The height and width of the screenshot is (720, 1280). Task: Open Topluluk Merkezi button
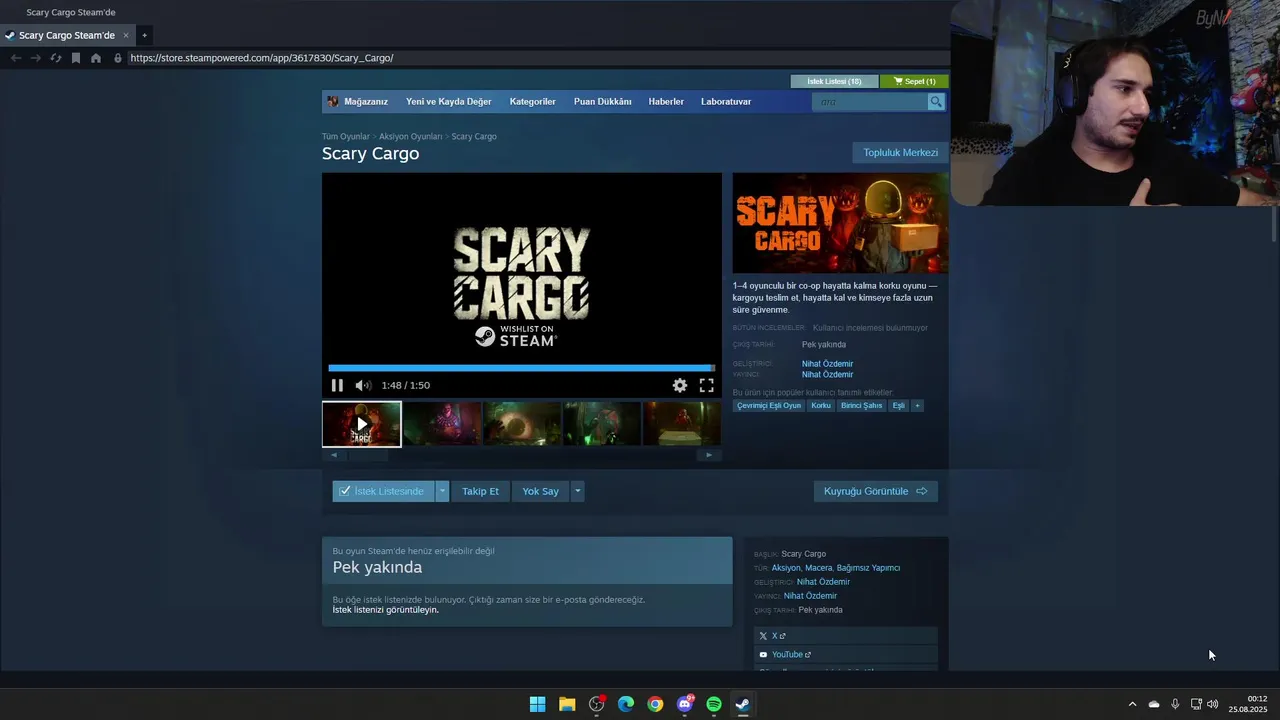click(x=900, y=153)
